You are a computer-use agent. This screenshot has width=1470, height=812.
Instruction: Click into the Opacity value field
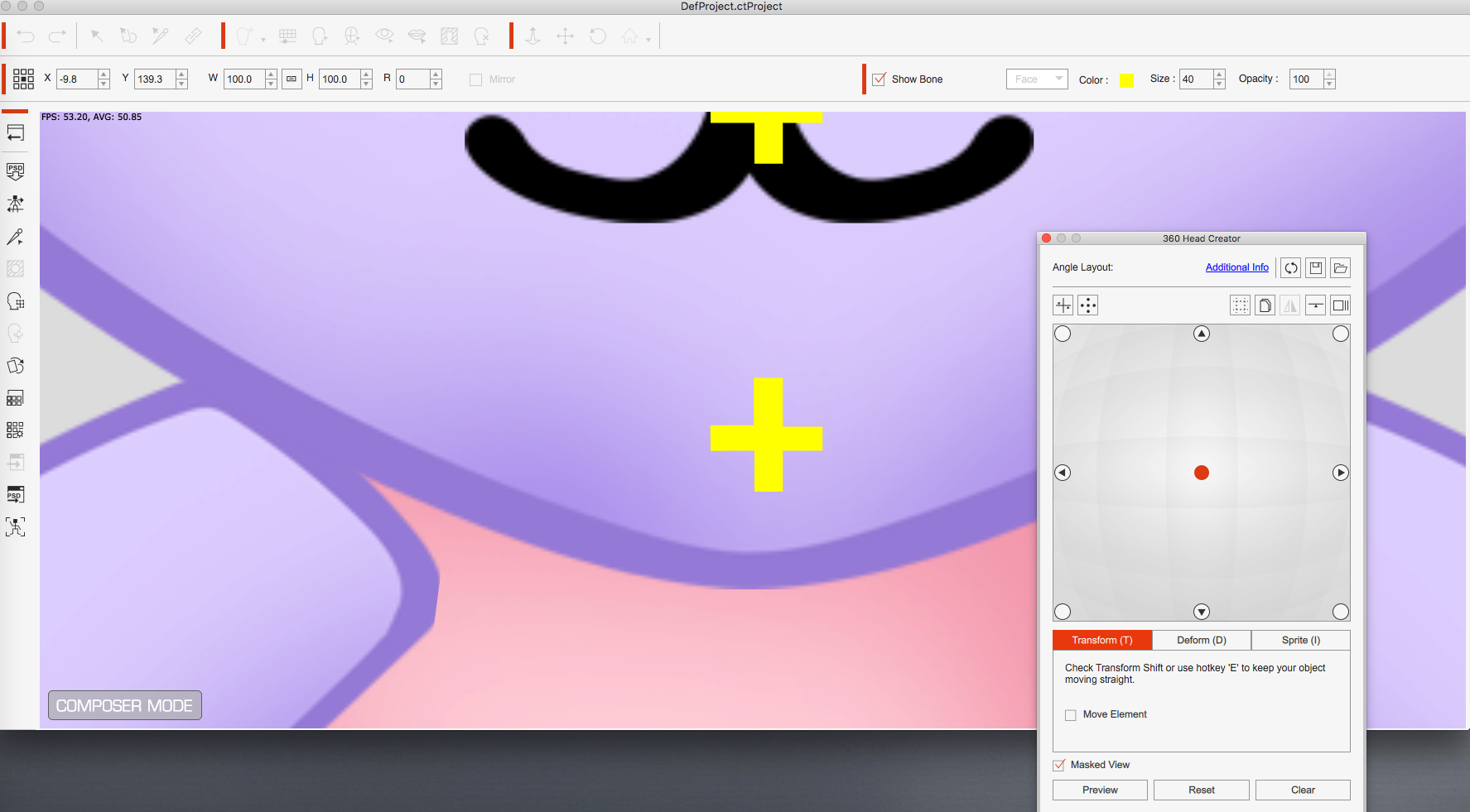[x=1306, y=79]
